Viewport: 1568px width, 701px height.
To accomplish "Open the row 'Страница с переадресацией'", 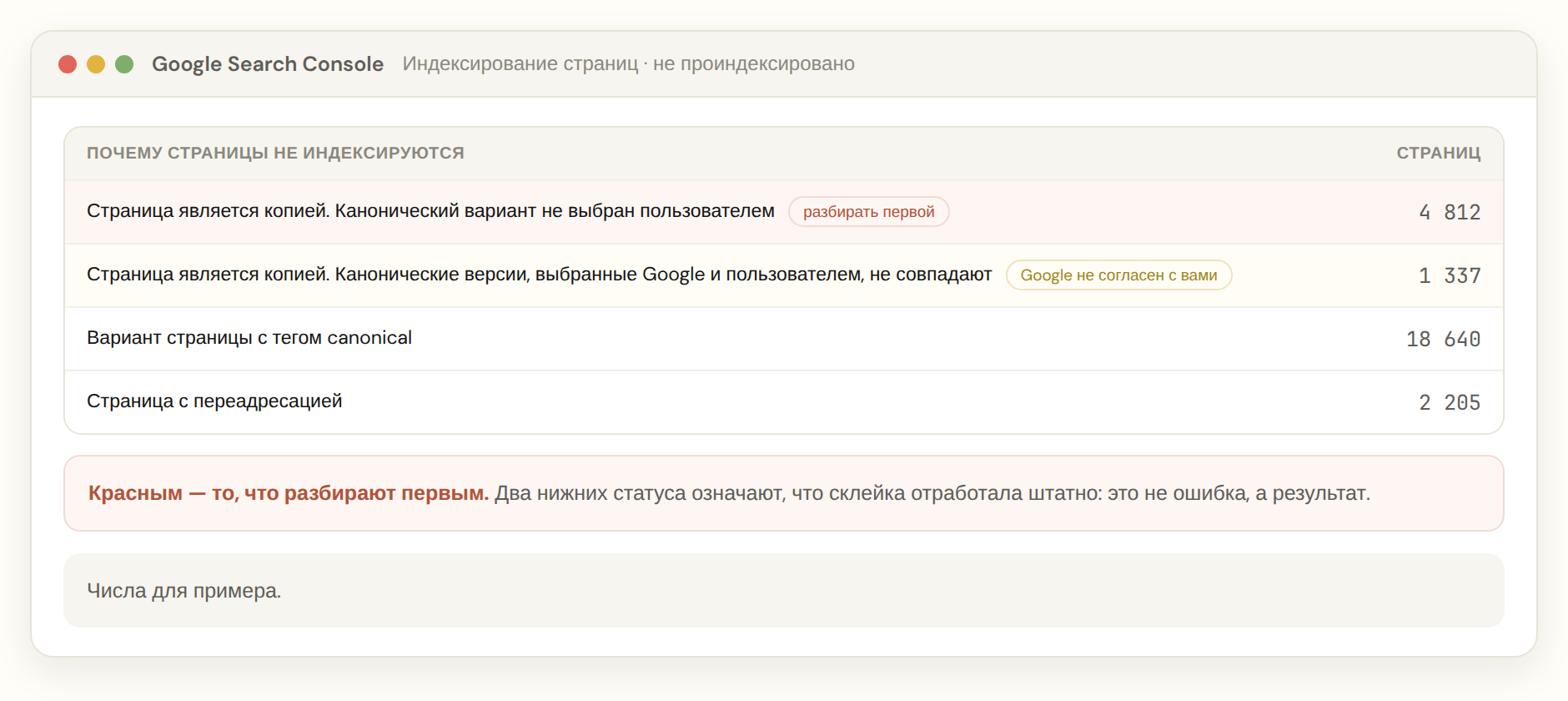I will point(784,402).
